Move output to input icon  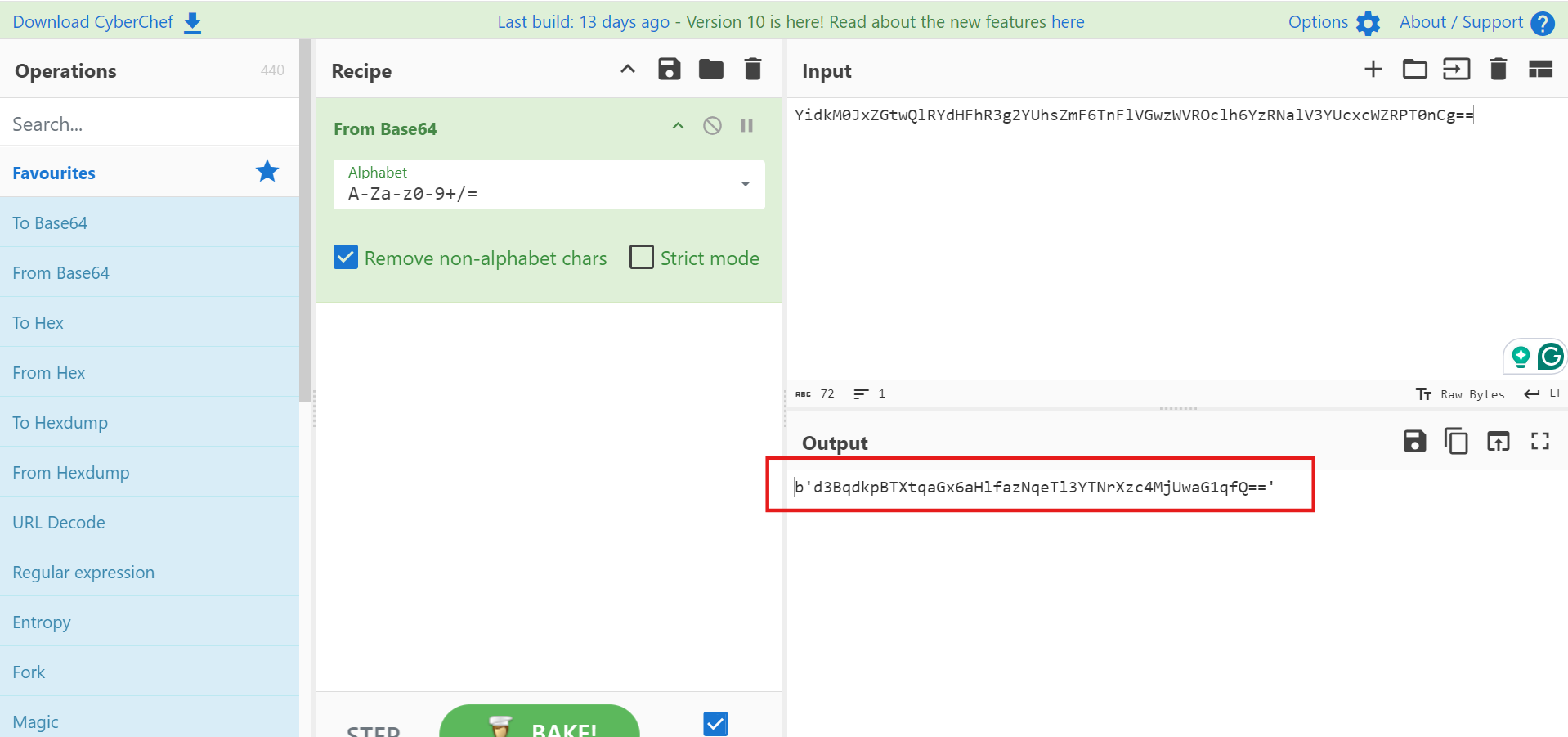1498,442
